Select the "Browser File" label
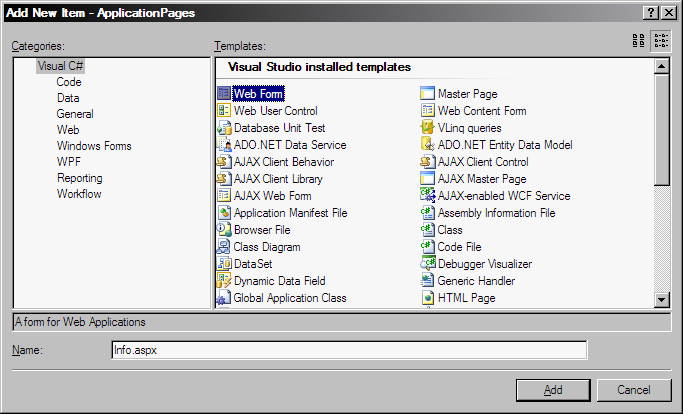The image size is (683, 414). coord(262,230)
